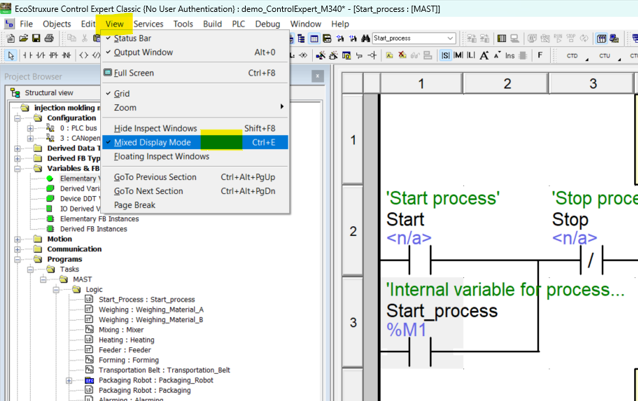Toggle Mixed Display Mode off
This screenshot has height=401, width=638.
195,142
